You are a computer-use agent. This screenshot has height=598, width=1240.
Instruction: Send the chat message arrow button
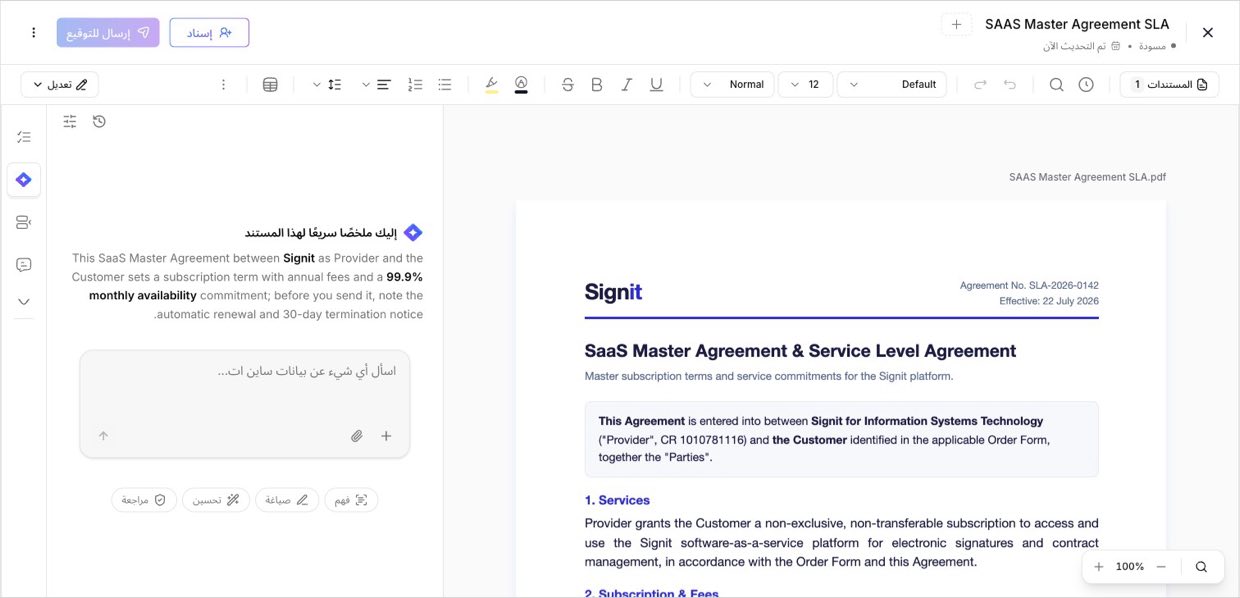pyautogui.click(x=103, y=436)
